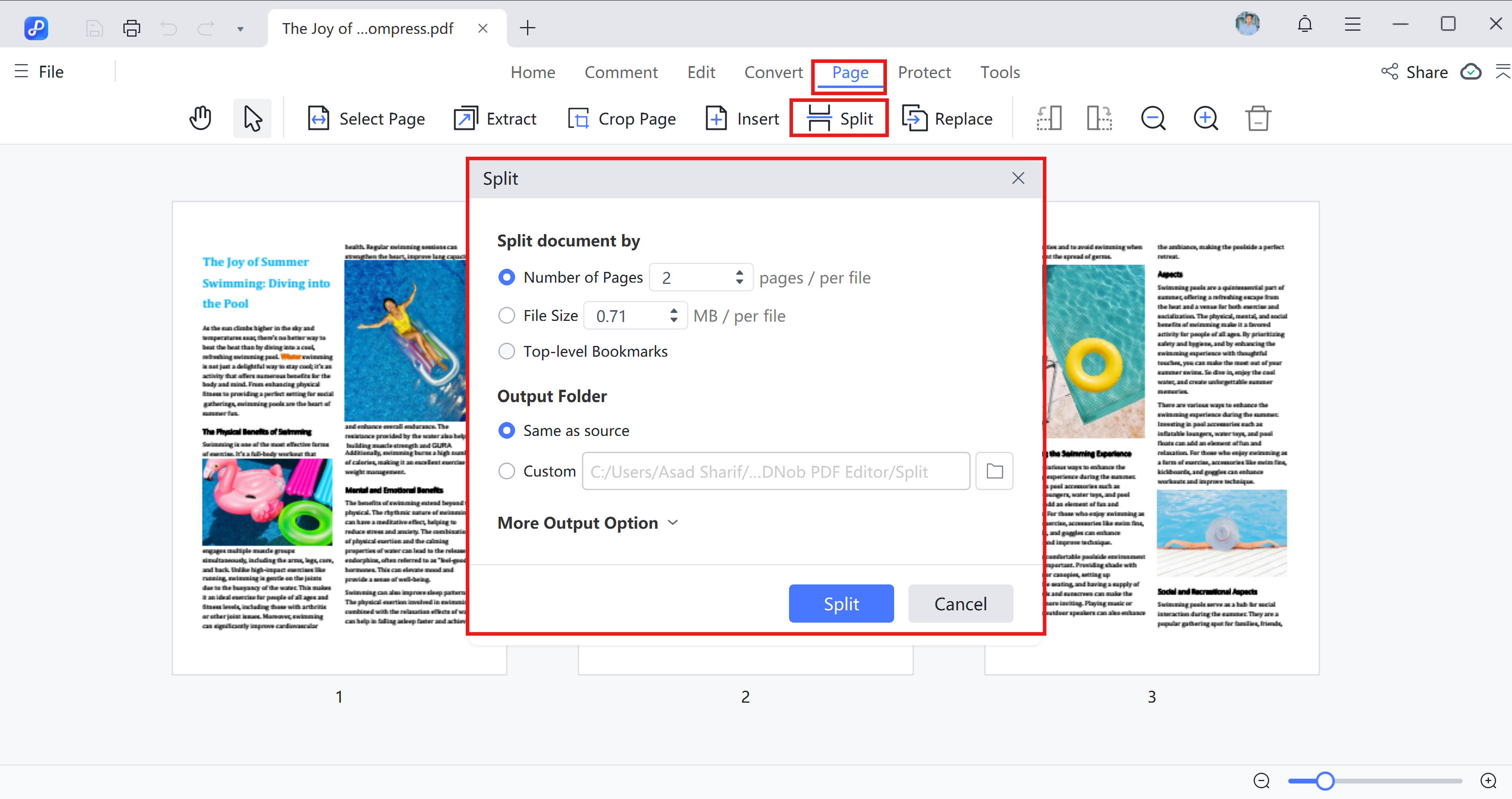The image size is (1512, 799).
Task: Select the Hand pan tool
Action: 200,119
